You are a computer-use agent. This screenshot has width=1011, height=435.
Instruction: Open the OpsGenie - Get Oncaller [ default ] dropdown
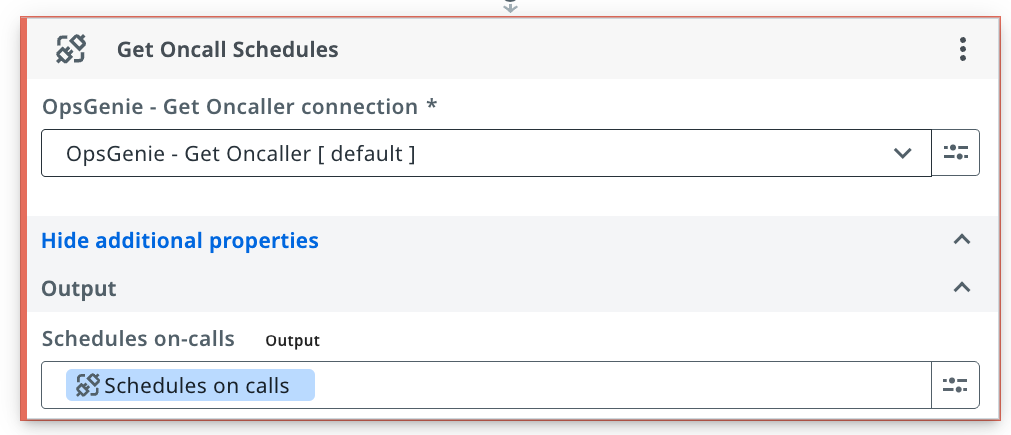point(486,153)
